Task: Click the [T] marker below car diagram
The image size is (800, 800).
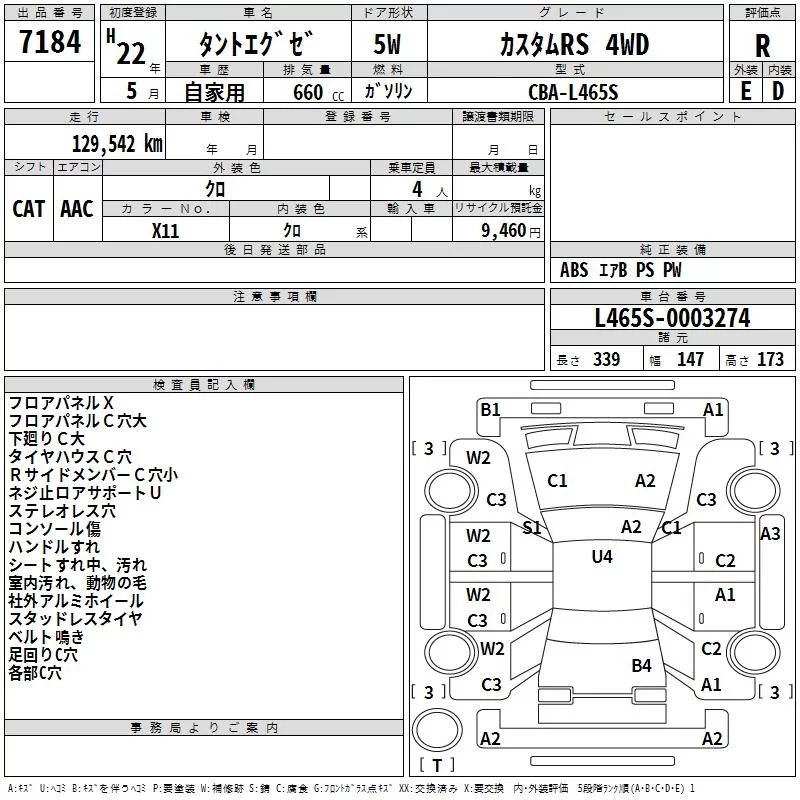Action: coord(437,766)
